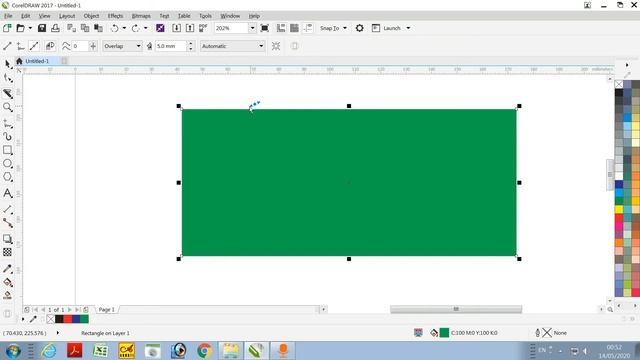
Task: Select the Page 1 tab
Action: pos(107,309)
